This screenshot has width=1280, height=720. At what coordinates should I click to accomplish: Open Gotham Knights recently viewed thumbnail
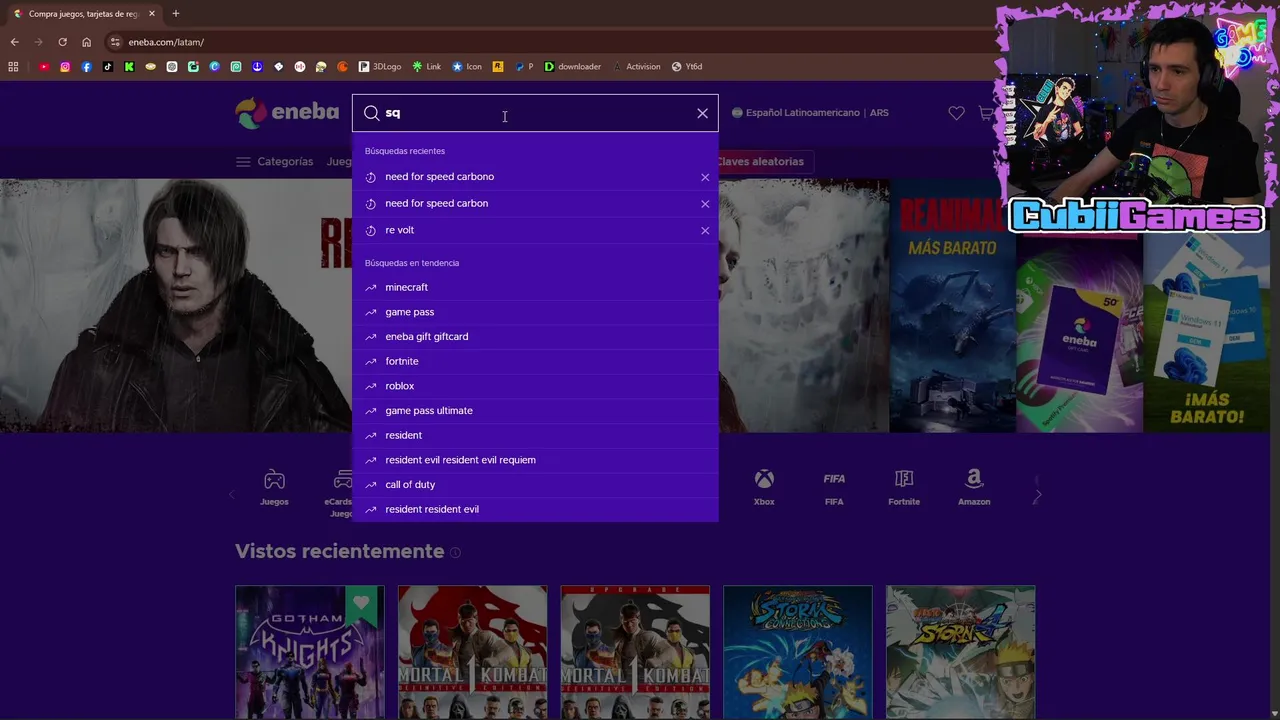point(310,652)
